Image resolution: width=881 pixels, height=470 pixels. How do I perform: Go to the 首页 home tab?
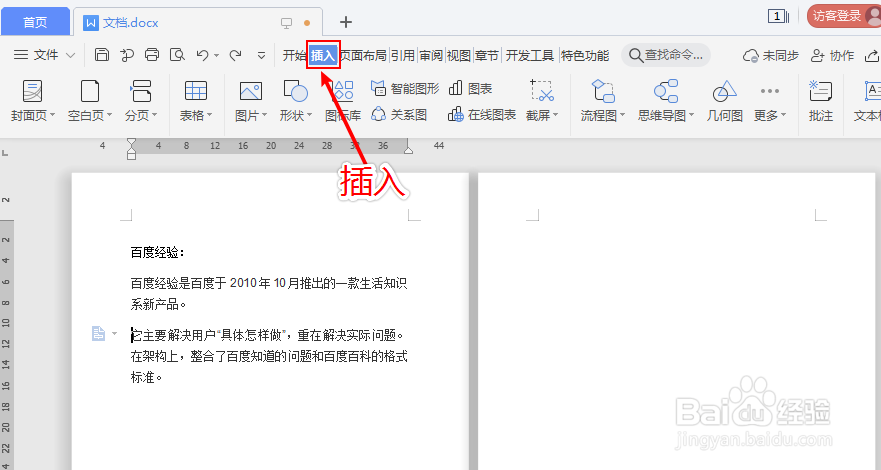(35, 22)
